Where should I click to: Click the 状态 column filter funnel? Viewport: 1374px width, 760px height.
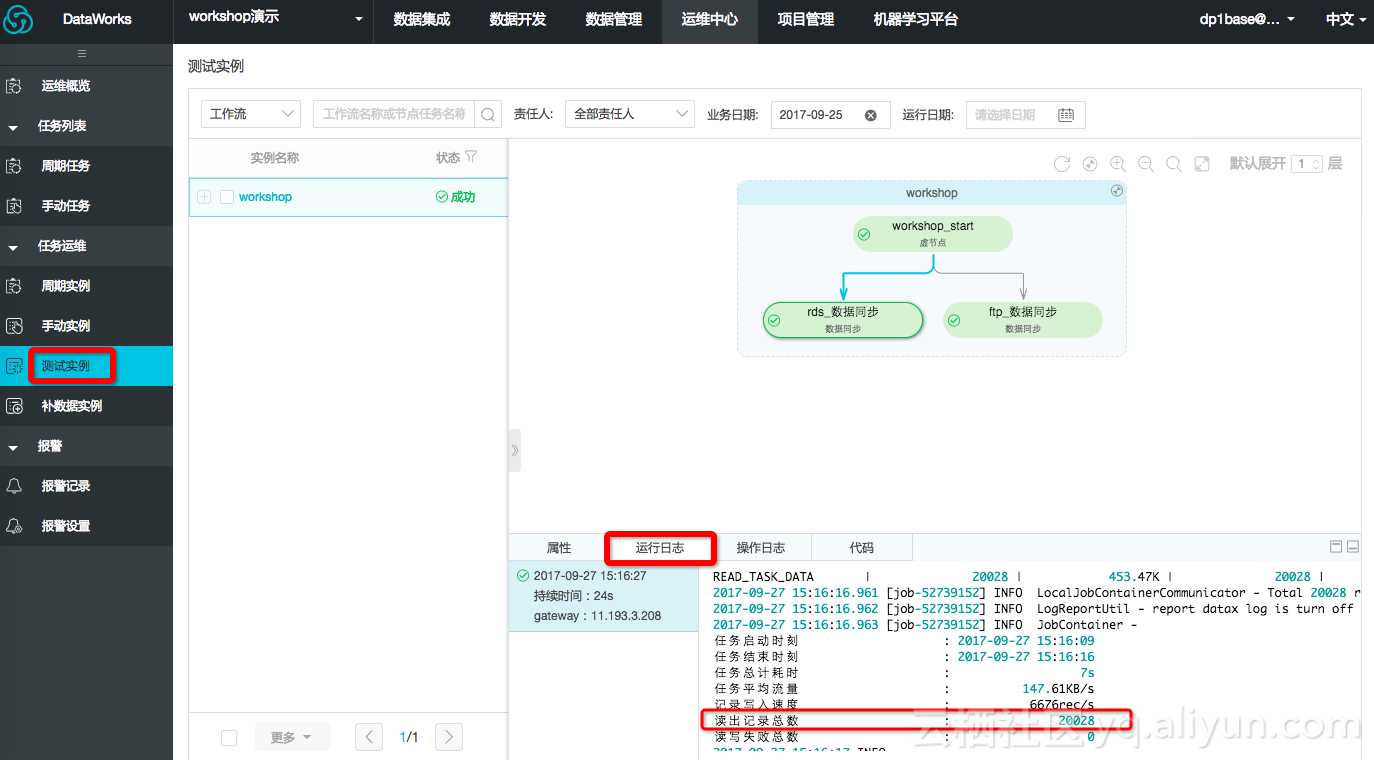472,157
